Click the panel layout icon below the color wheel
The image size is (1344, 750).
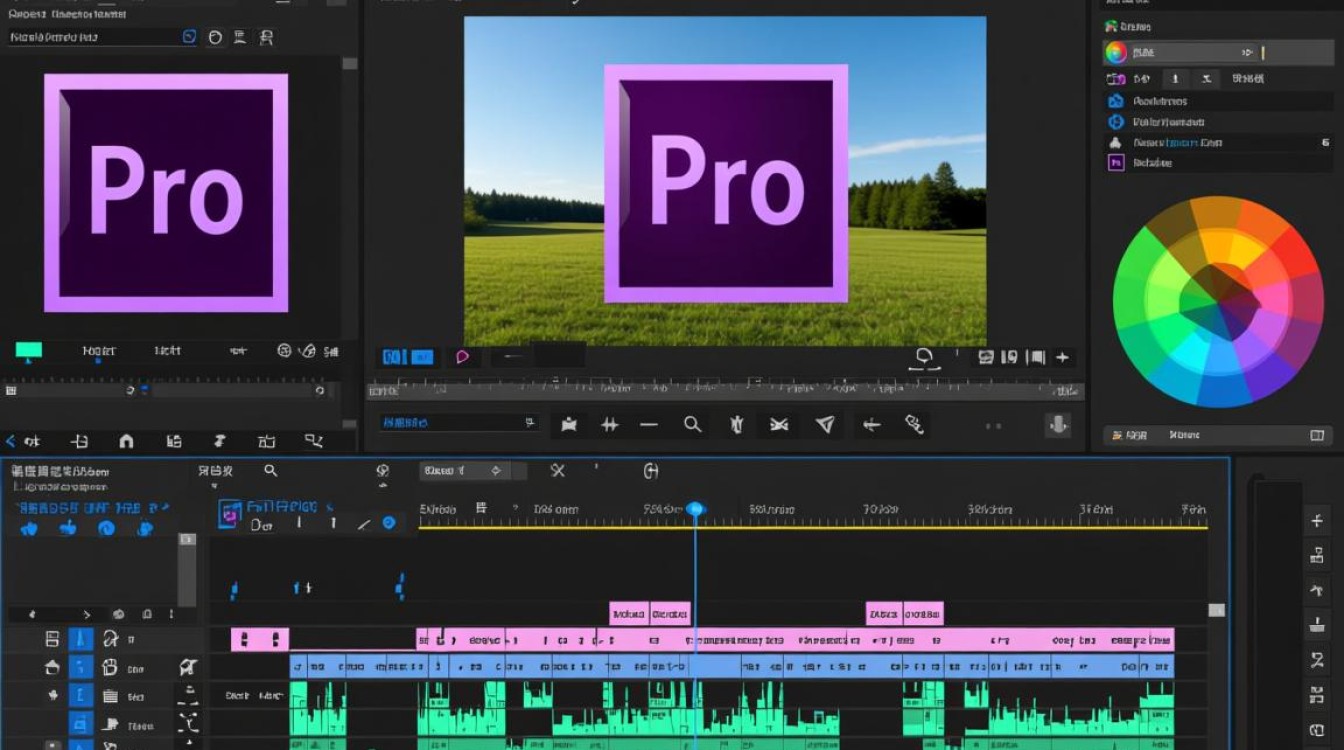coord(1317,435)
